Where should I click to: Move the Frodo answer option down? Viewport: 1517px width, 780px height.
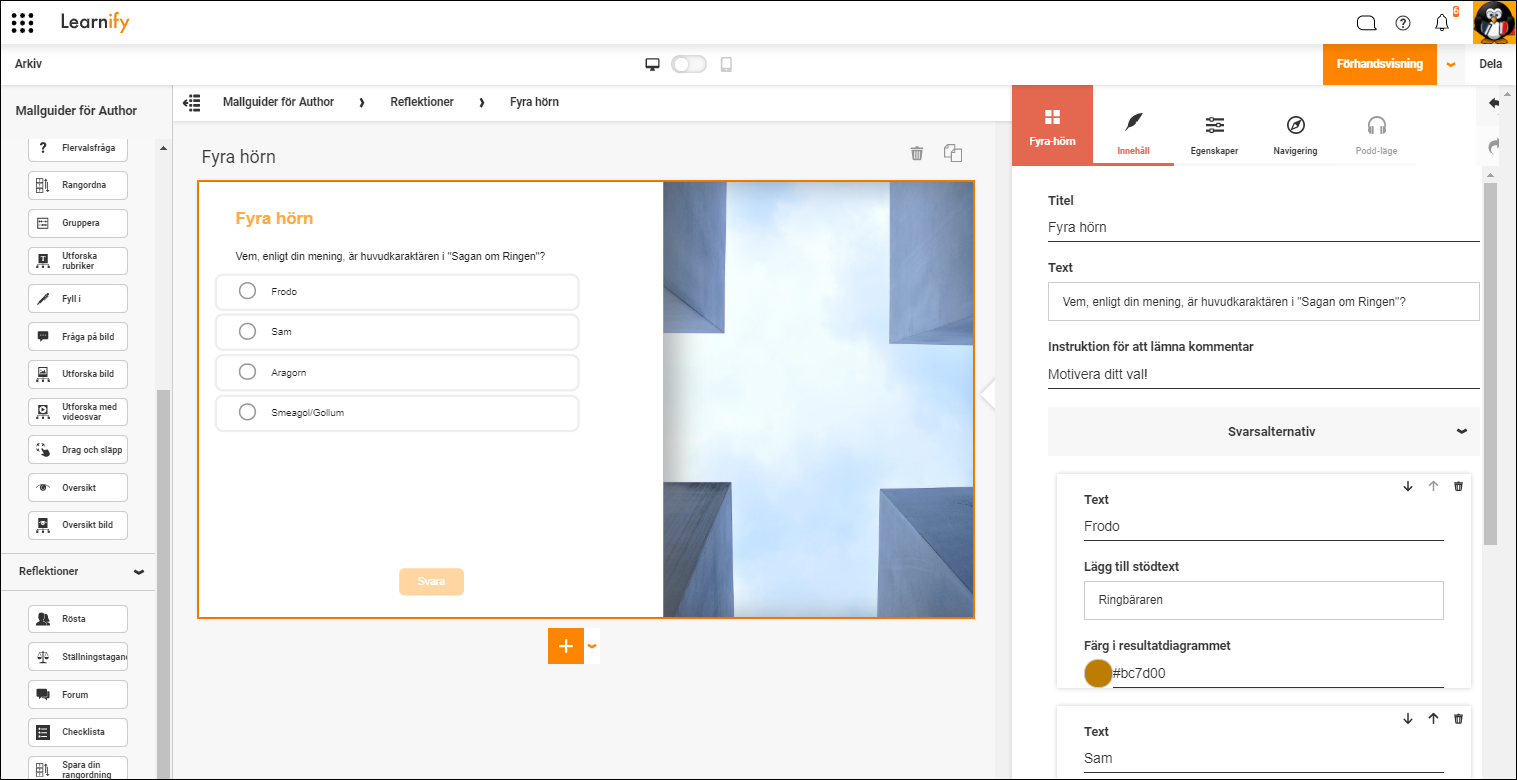(x=1408, y=486)
